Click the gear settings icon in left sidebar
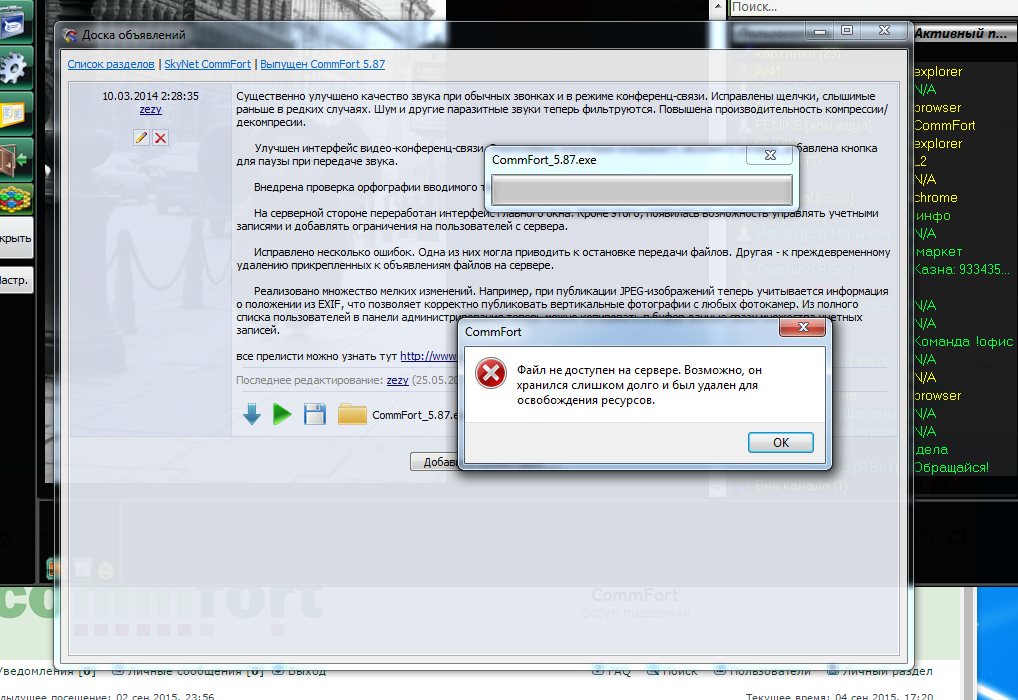 pos(15,68)
